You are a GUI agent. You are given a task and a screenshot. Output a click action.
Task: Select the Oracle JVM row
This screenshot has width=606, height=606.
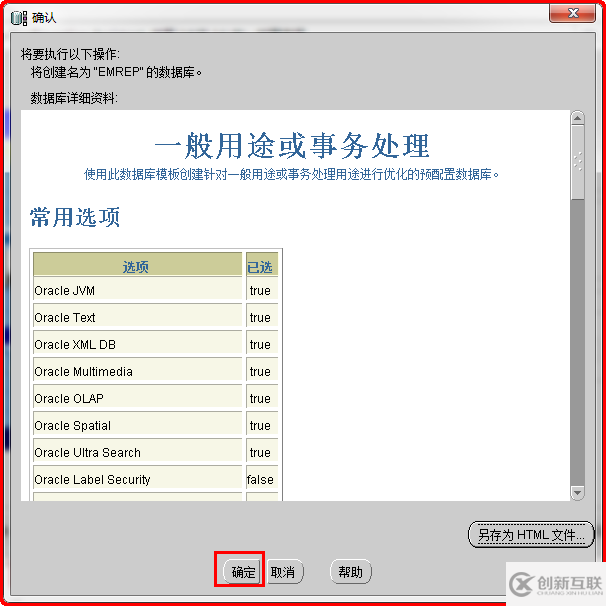[x=155, y=290]
